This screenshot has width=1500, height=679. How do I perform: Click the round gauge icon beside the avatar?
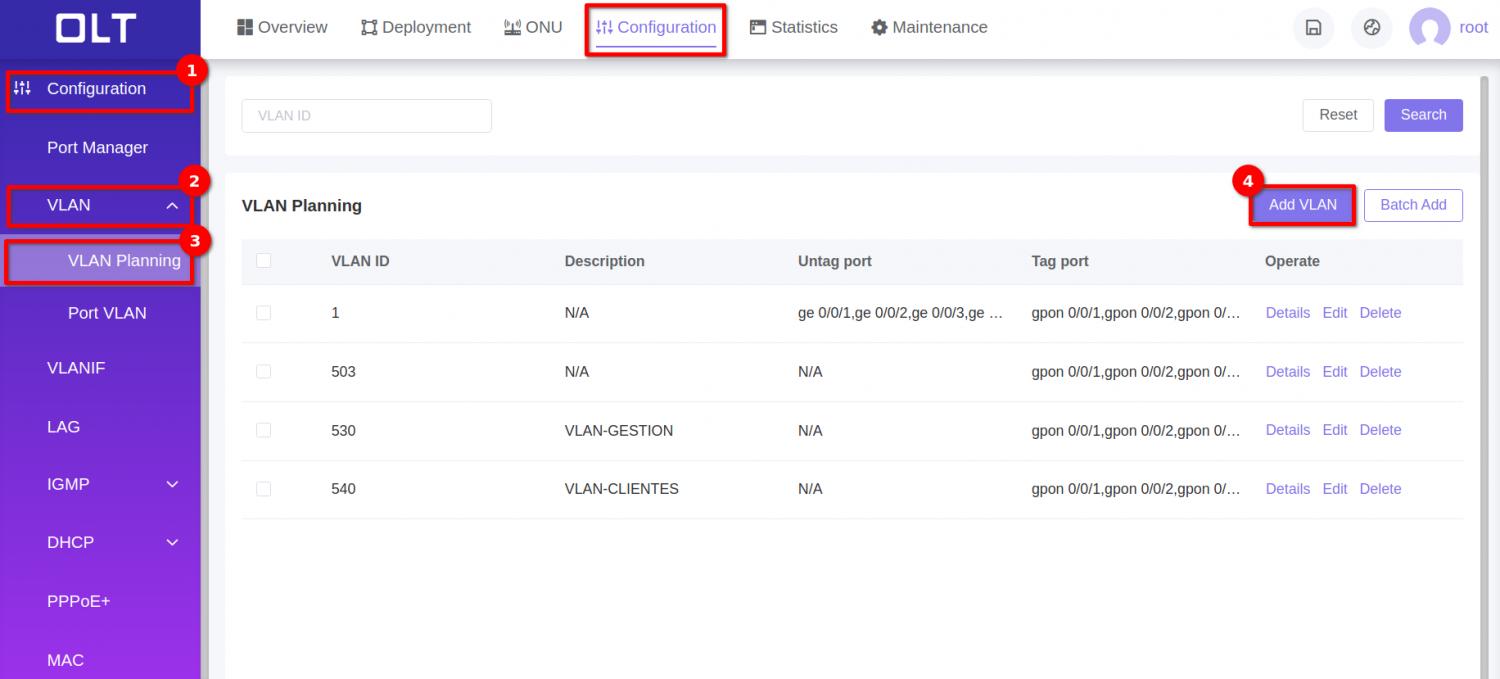tap(1371, 28)
